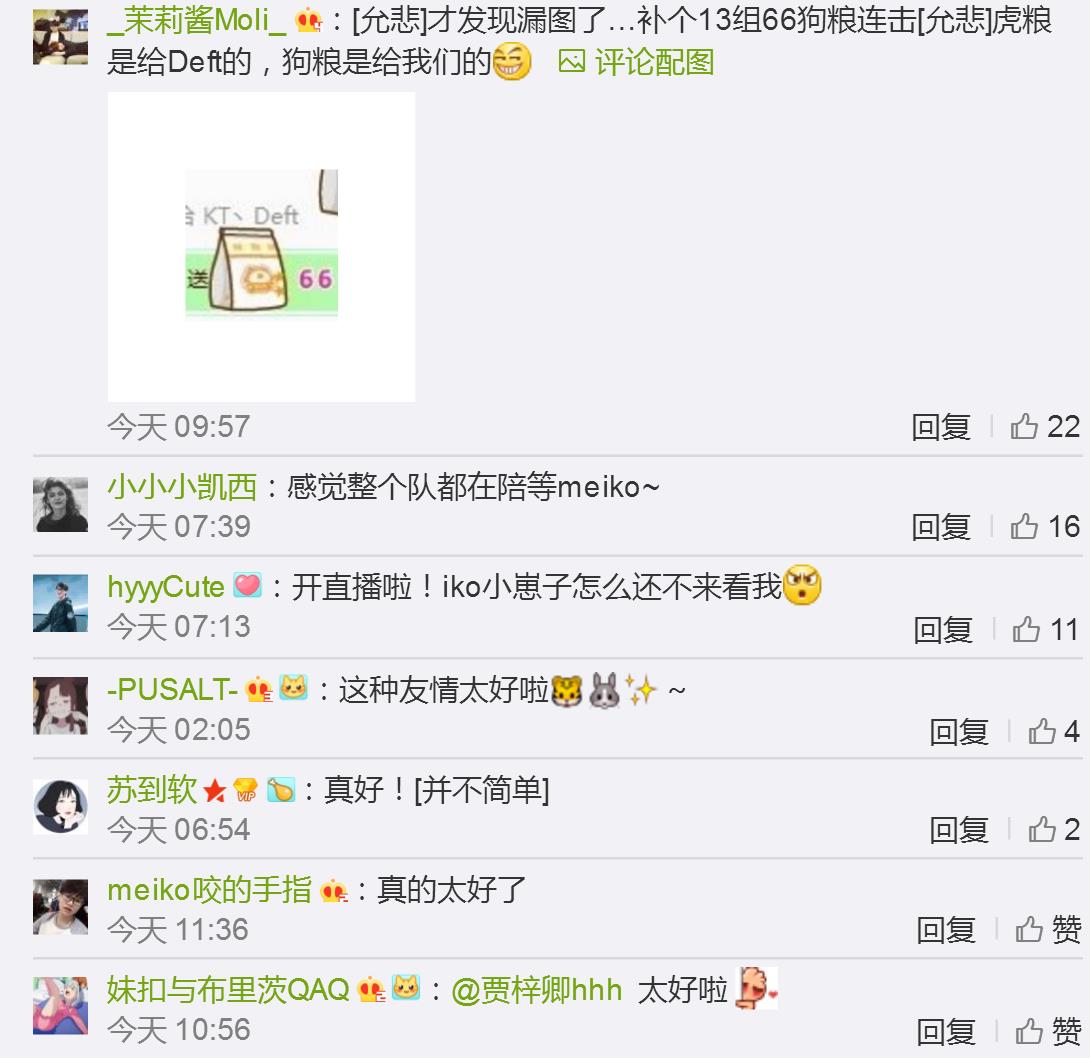The image size is (1090, 1058).
Task: Open the attached 66 dog food image
Action: pyautogui.click(x=261, y=247)
